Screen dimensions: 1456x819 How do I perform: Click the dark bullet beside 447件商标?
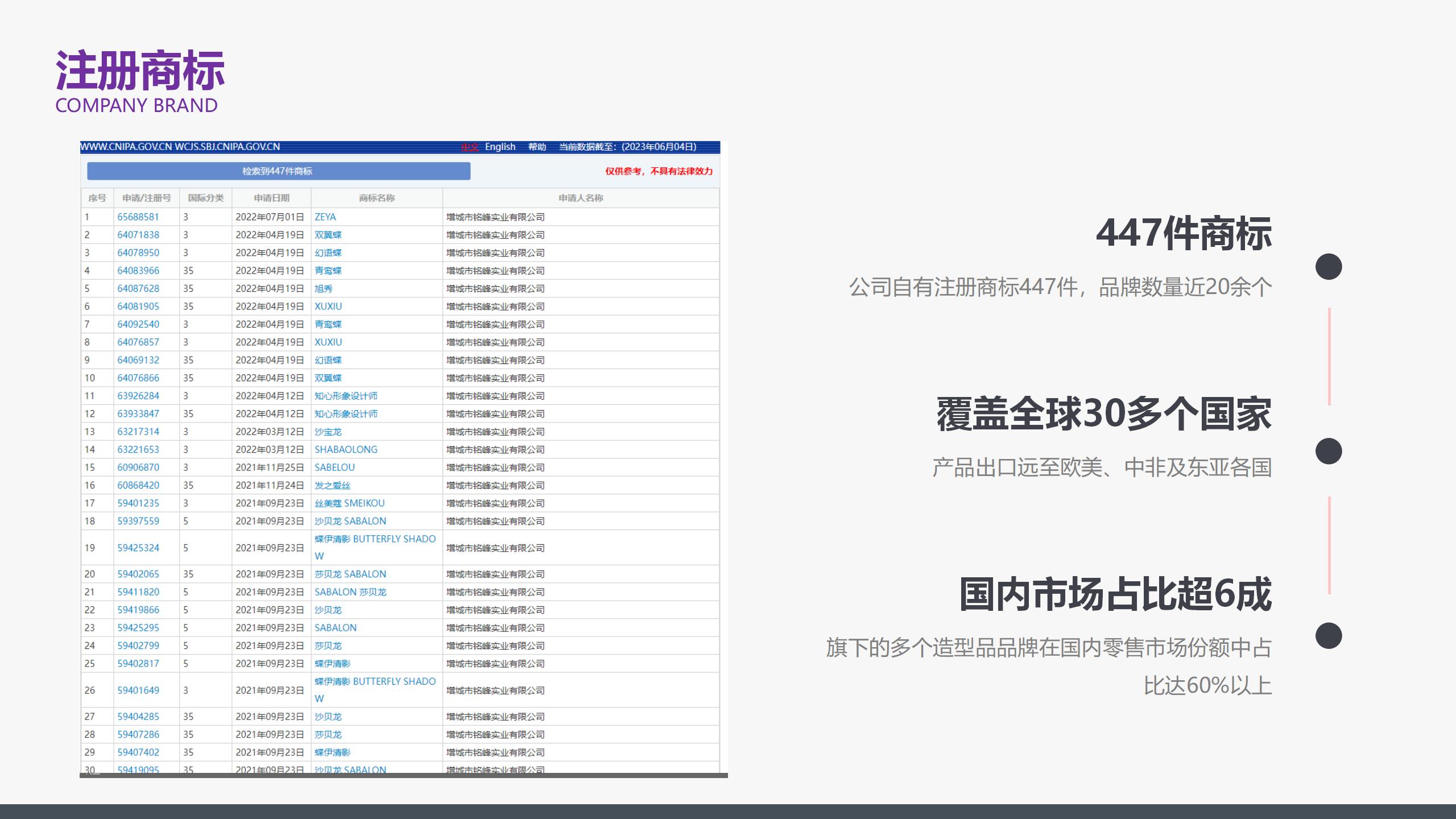pos(1329,267)
